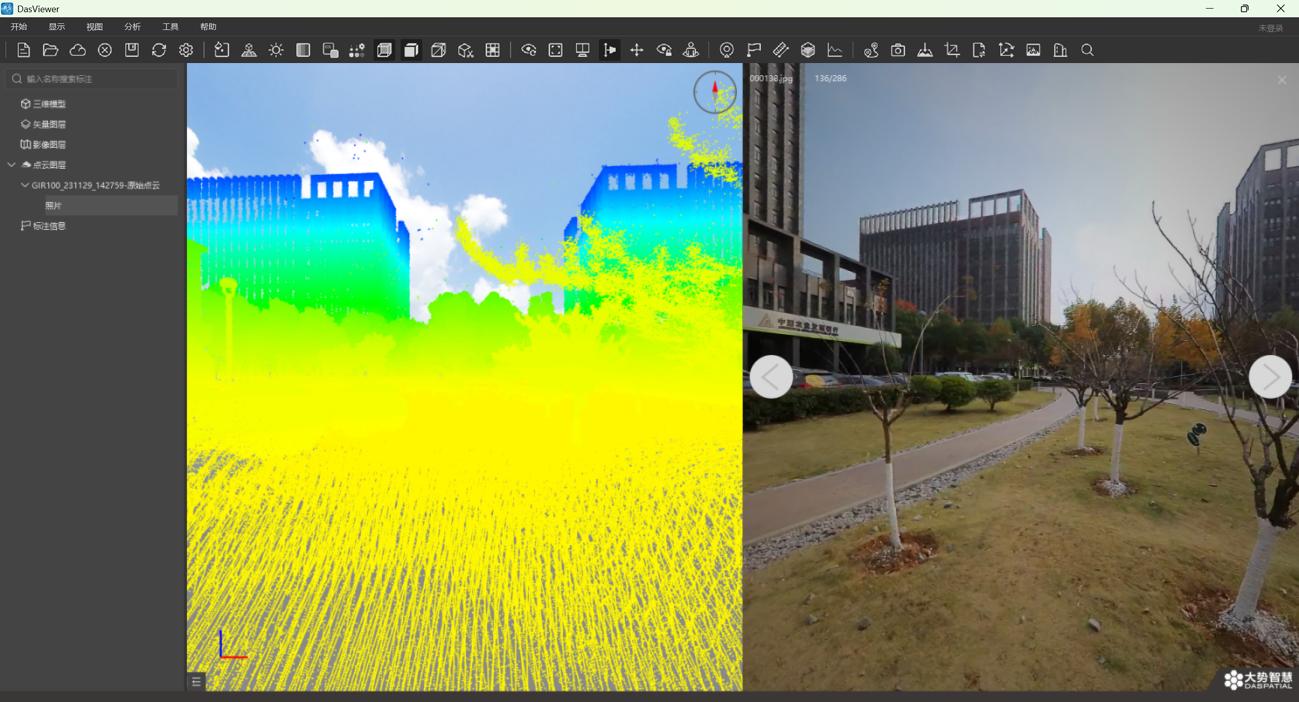
Task: Close the photo viewer panel
Action: point(1282,80)
